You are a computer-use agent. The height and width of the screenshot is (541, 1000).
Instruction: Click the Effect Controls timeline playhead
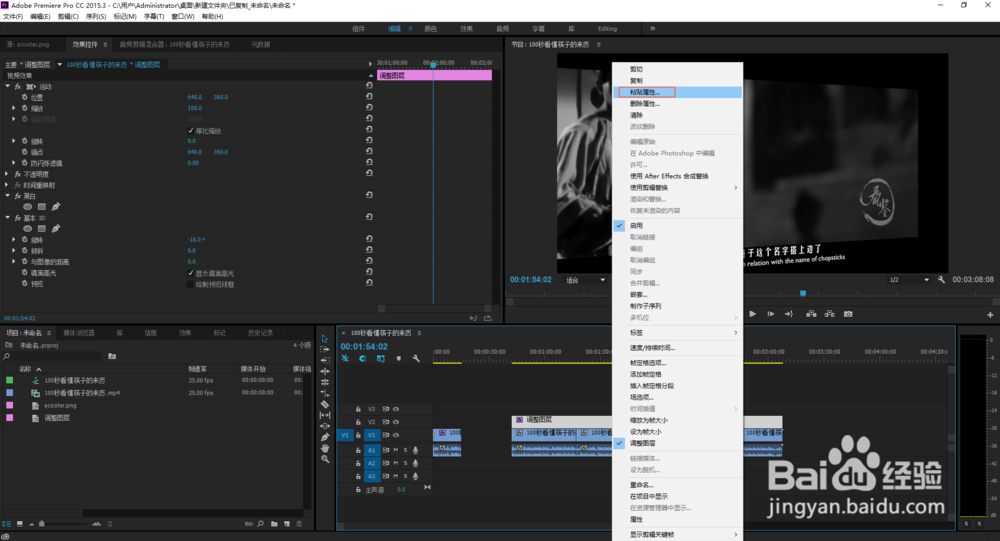coord(433,64)
